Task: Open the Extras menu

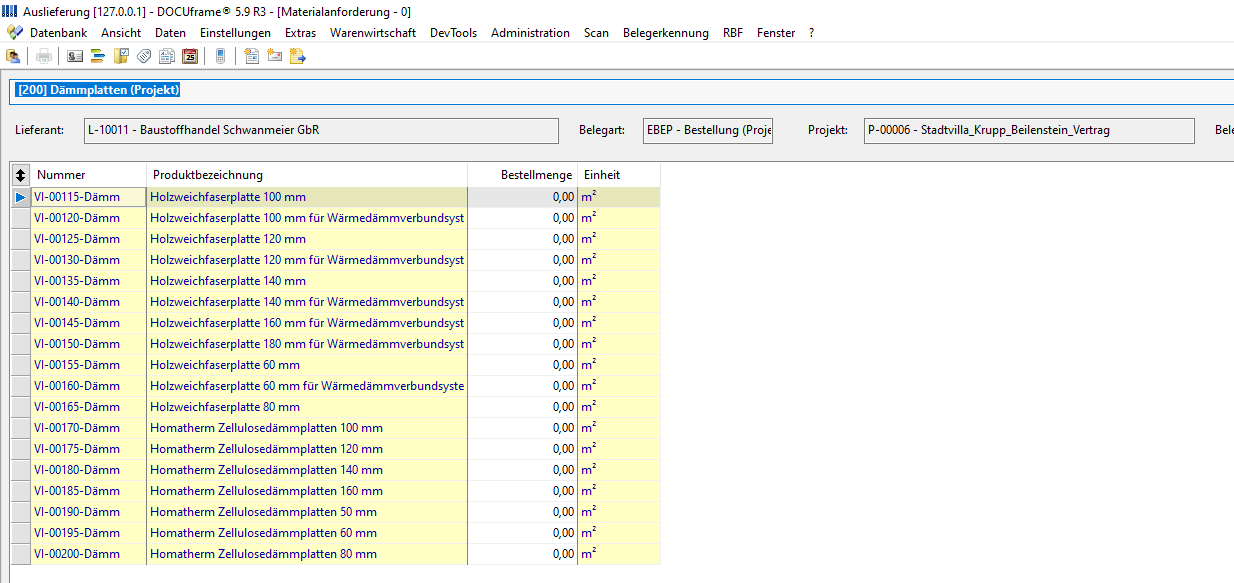Action: (x=300, y=33)
